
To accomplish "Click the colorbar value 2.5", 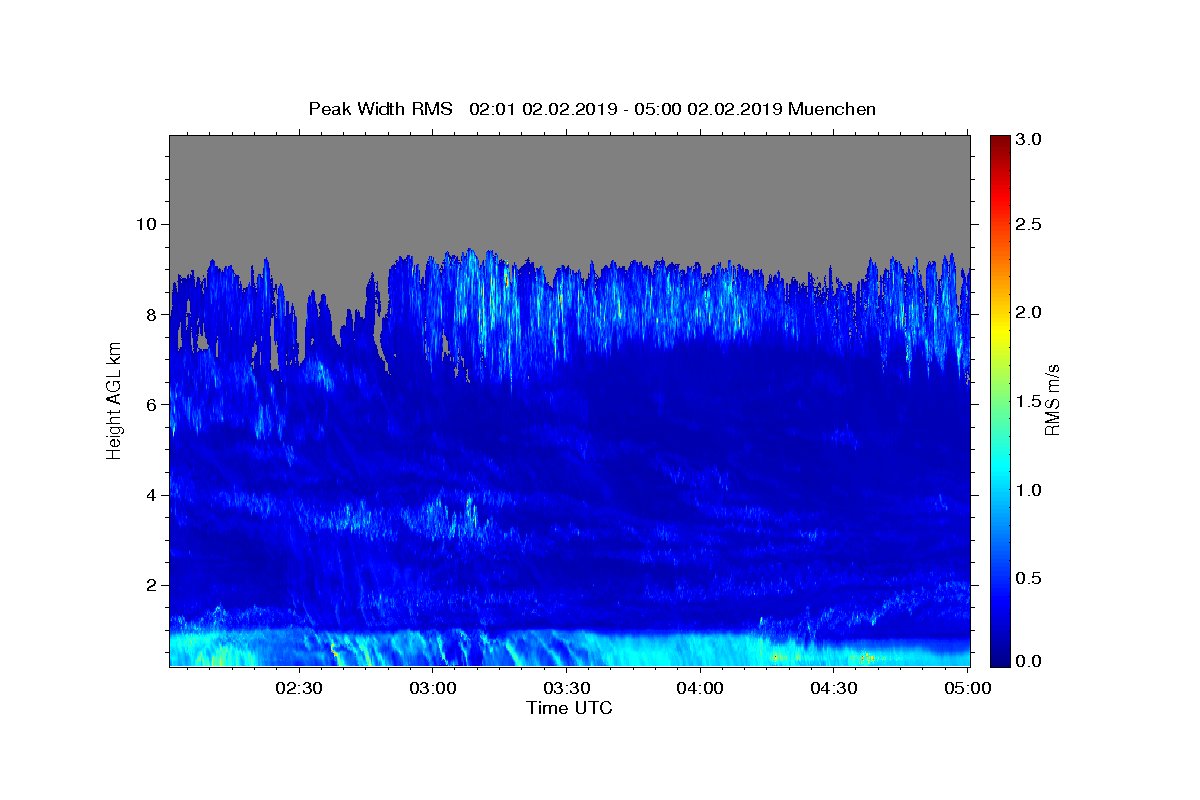I will pos(1029,224).
